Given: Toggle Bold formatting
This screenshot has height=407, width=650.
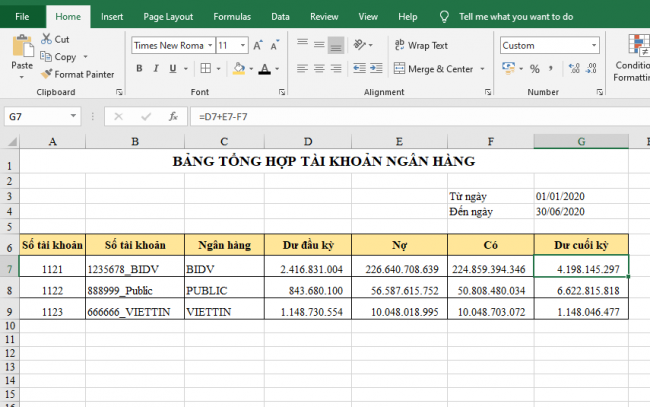Looking at the screenshot, I should tap(139, 69).
